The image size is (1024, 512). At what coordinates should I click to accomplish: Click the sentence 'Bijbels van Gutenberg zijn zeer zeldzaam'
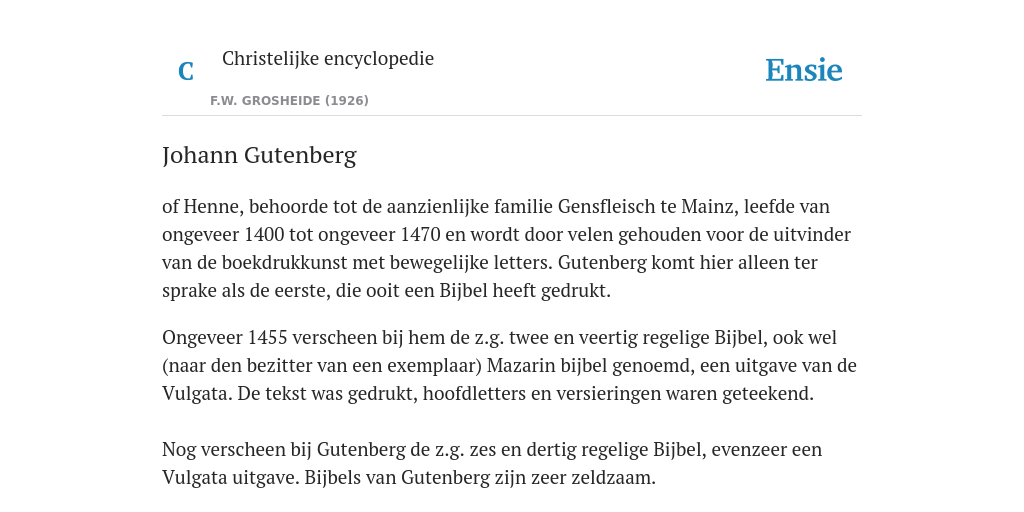coord(480,478)
